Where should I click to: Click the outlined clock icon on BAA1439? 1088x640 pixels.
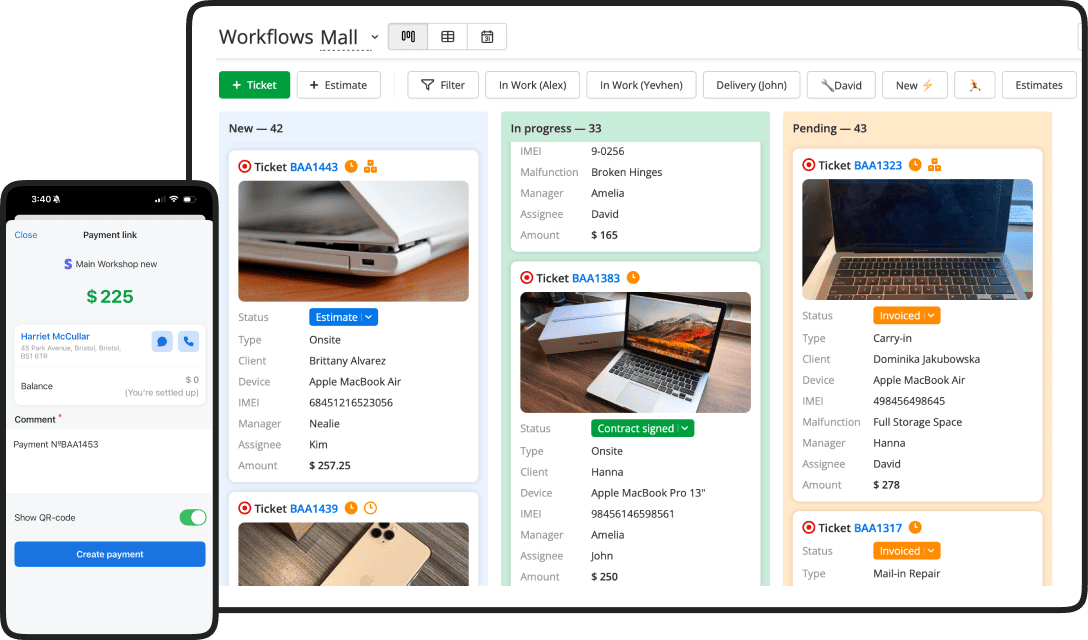370,508
